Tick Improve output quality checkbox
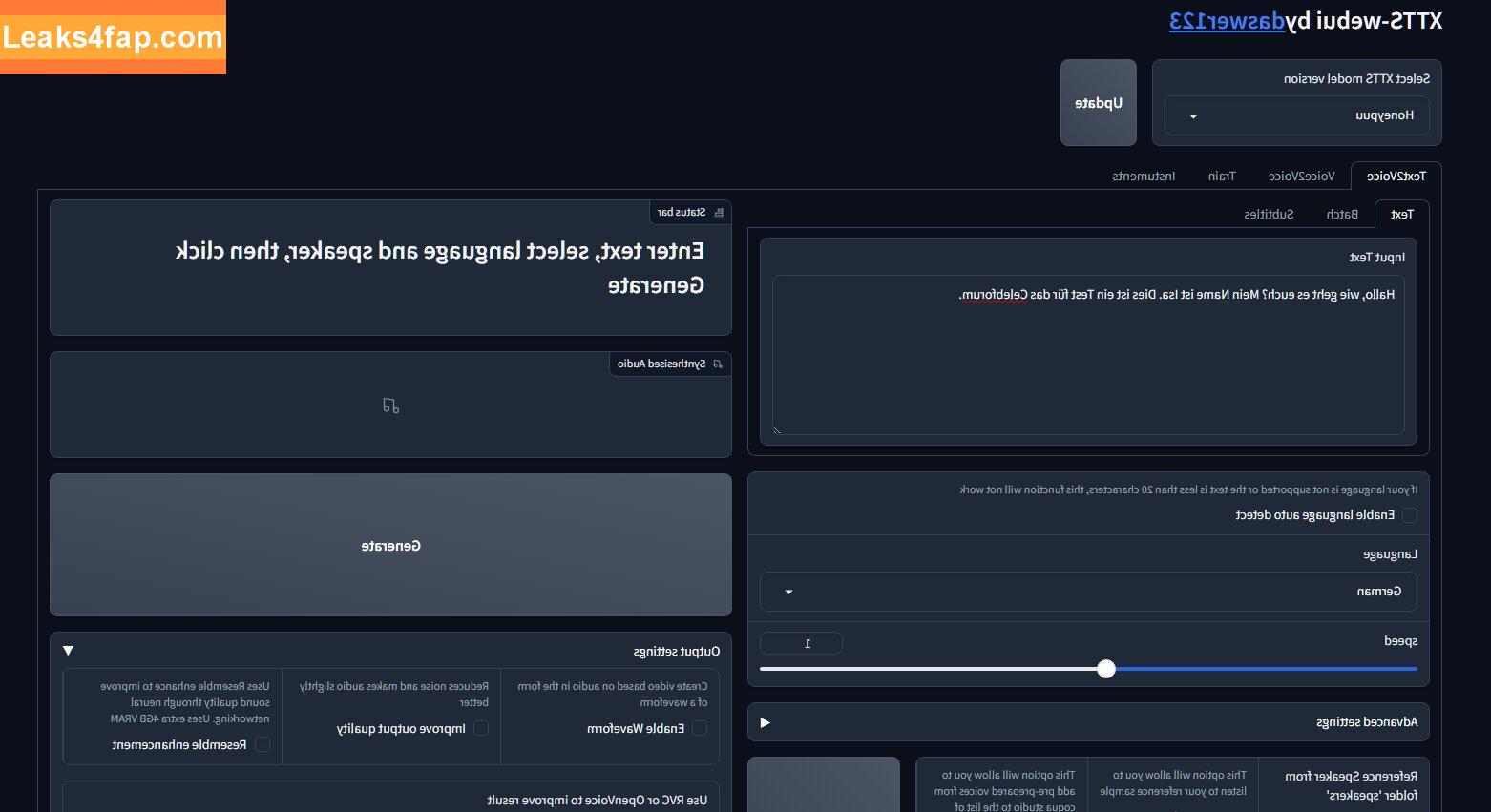Viewport: 1491px width, 812px height. (481, 728)
